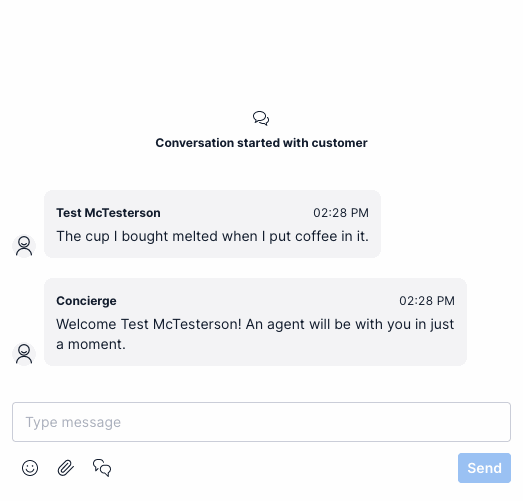The image size is (523, 501).
Task: Click the Send button
Action: coord(484,468)
